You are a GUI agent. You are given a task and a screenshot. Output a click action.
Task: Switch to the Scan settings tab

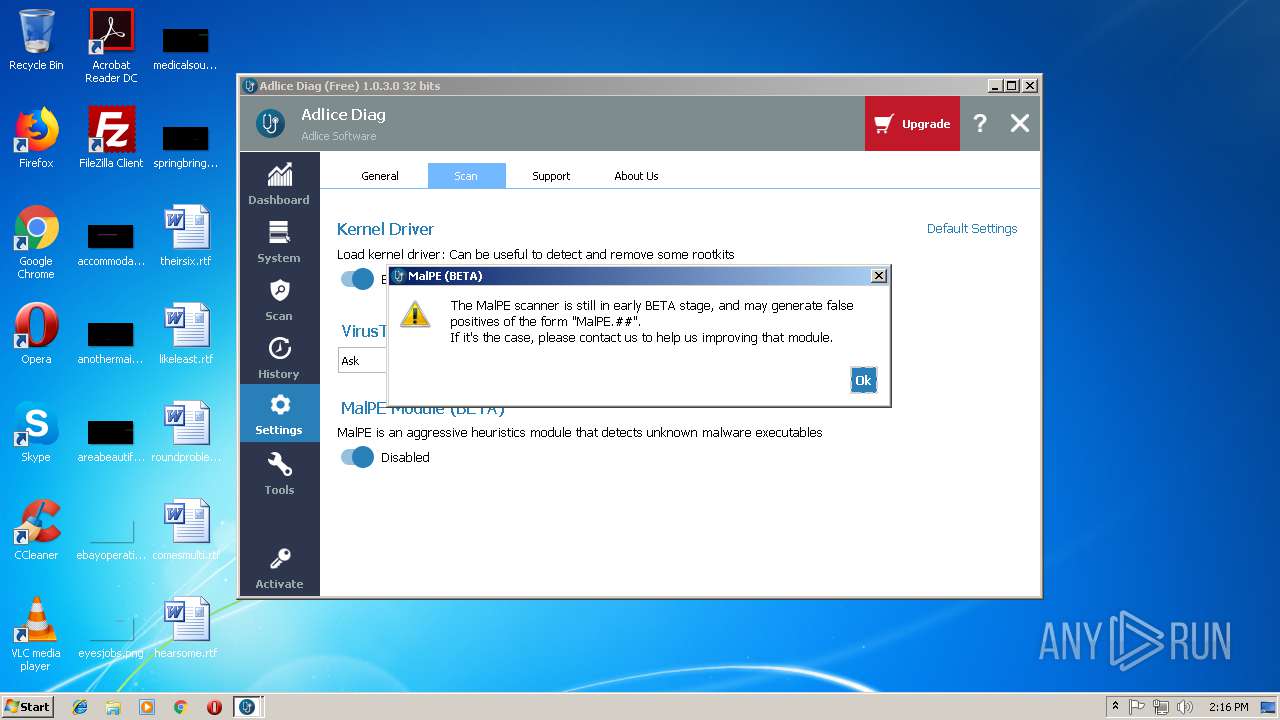click(x=466, y=176)
